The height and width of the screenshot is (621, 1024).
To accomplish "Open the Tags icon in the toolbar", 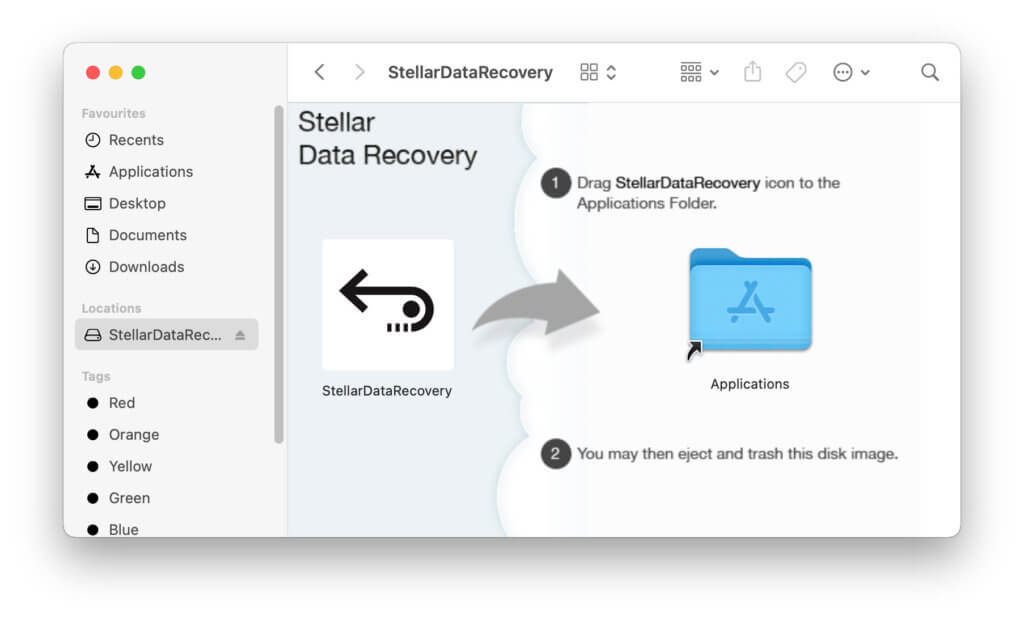I will [796, 72].
